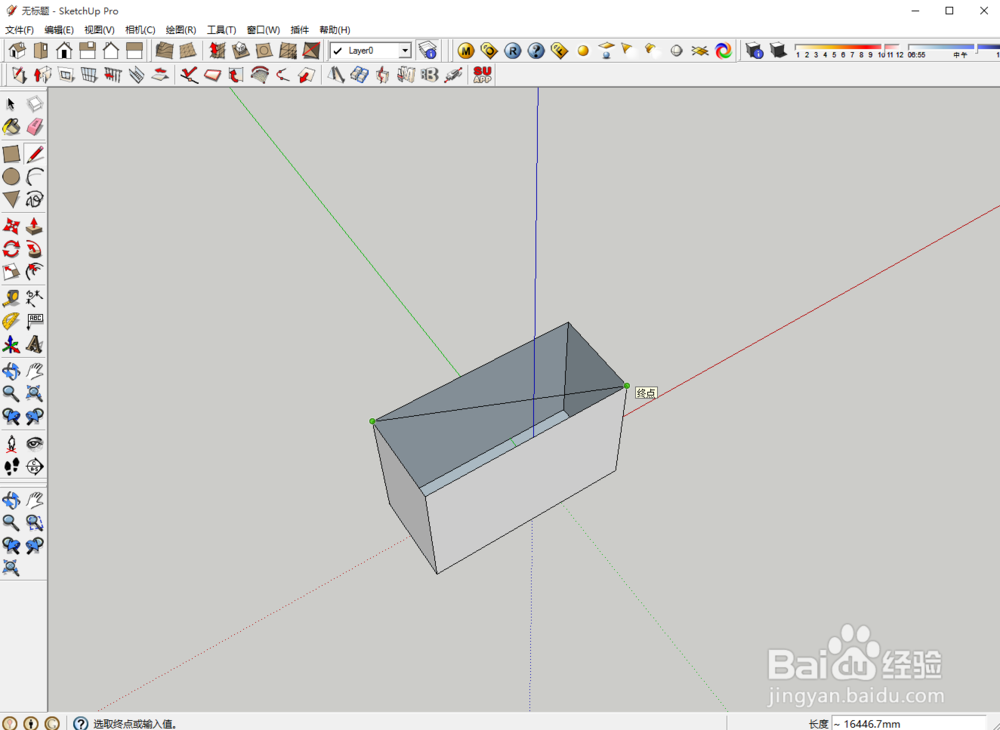Image resolution: width=1000 pixels, height=730 pixels.
Task: Pick the Freehand scribble tool
Action: click(x=34, y=200)
